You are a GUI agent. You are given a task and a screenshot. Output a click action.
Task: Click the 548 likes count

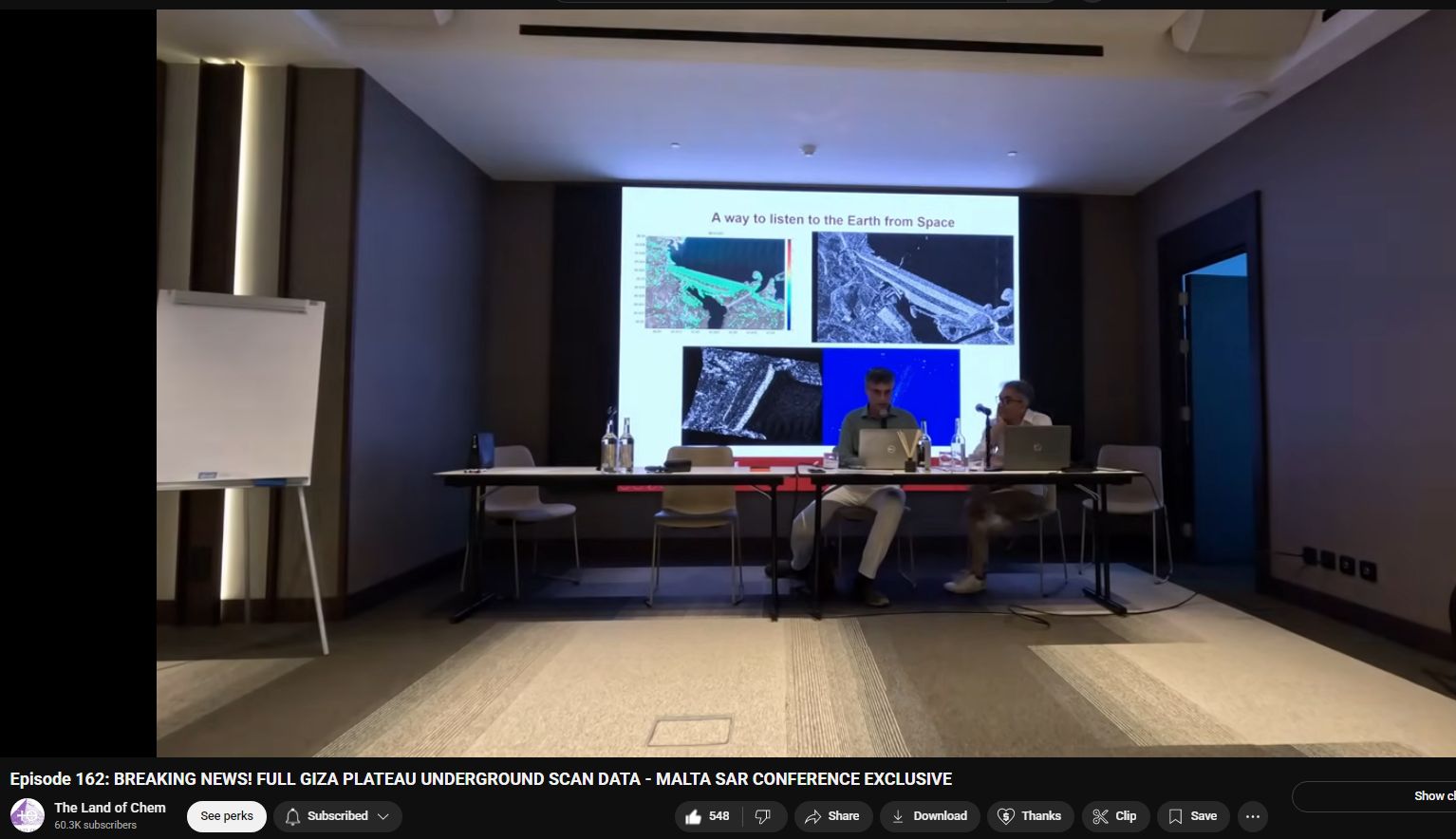(x=719, y=816)
